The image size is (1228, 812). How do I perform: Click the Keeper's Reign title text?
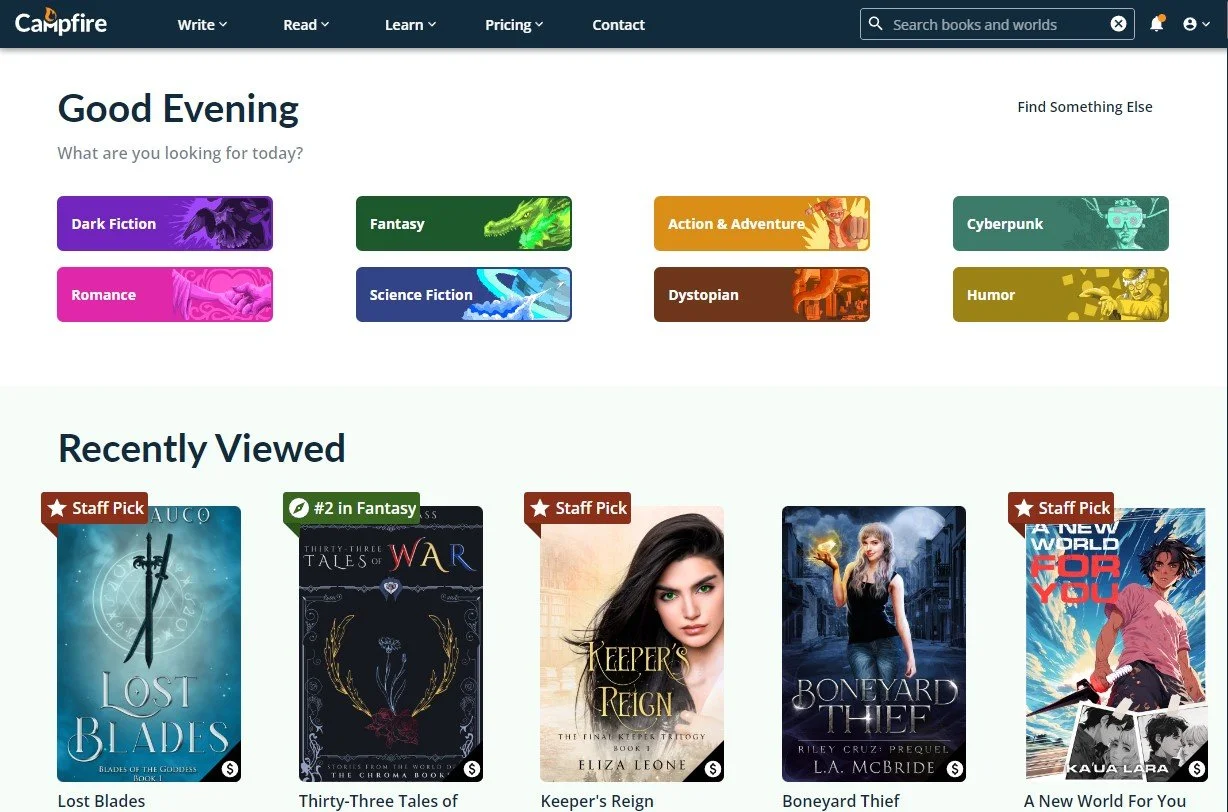597,801
